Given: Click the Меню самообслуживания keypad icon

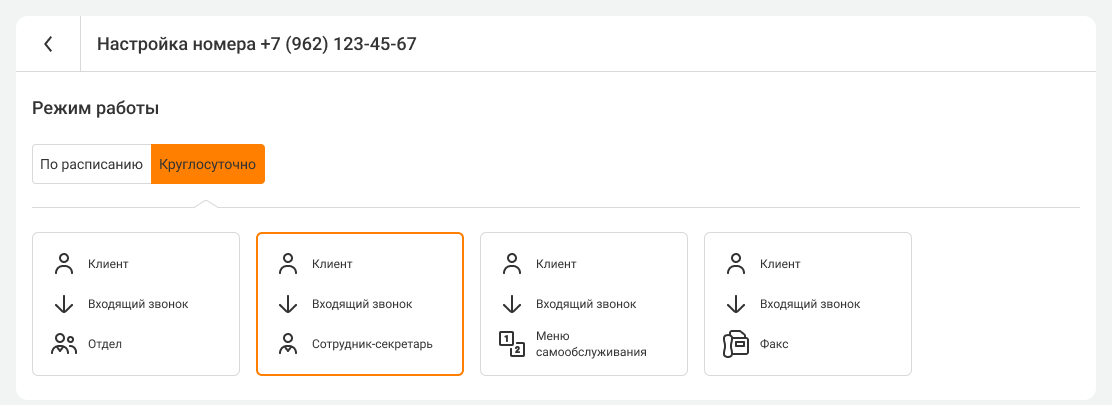Looking at the screenshot, I should (x=512, y=344).
